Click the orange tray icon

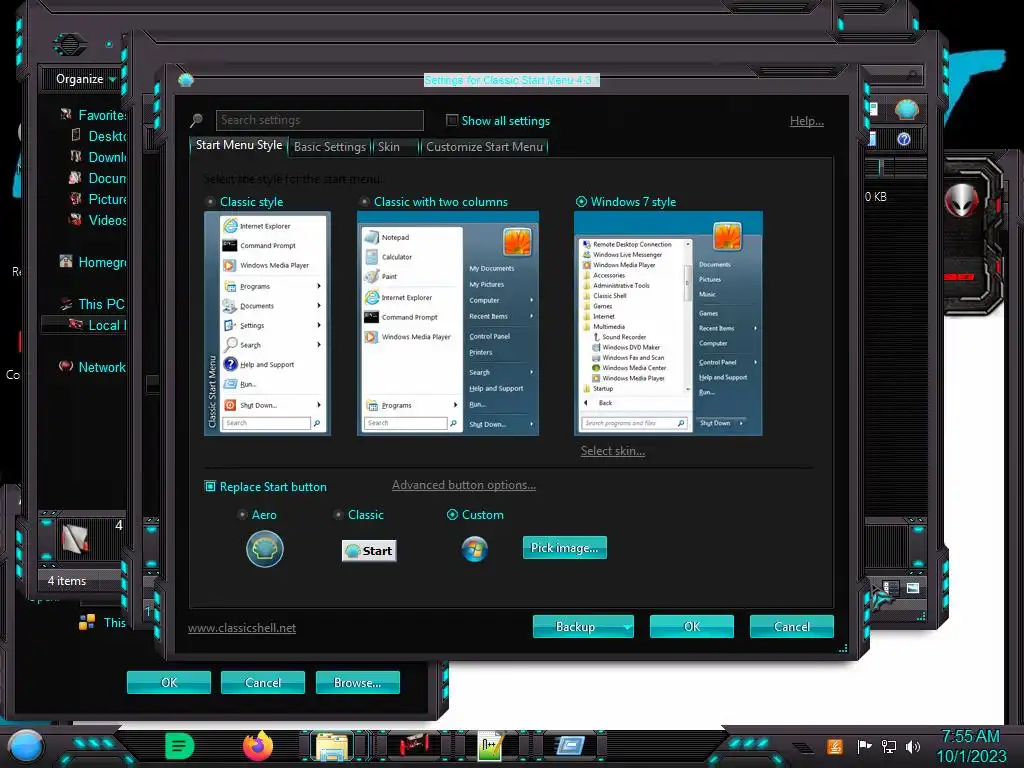(x=835, y=746)
